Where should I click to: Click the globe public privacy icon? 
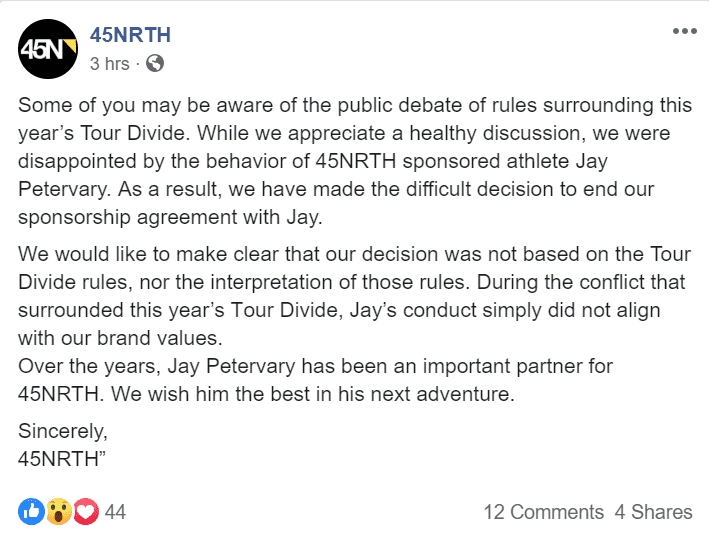tap(155, 63)
